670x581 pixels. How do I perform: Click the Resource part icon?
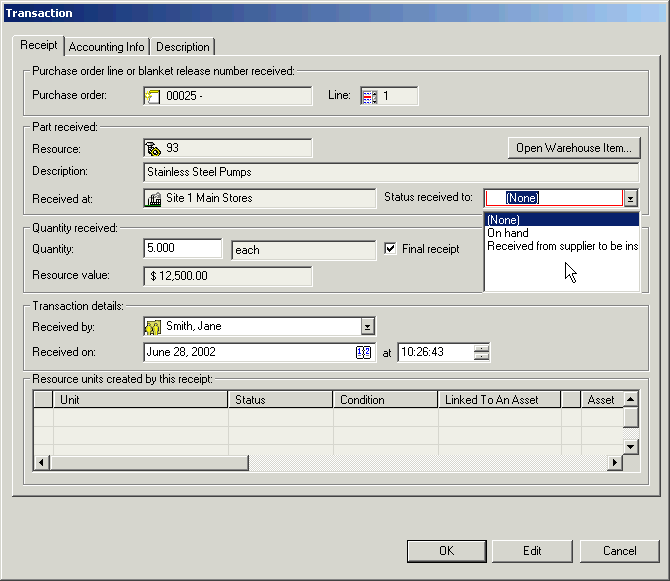[154, 149]
